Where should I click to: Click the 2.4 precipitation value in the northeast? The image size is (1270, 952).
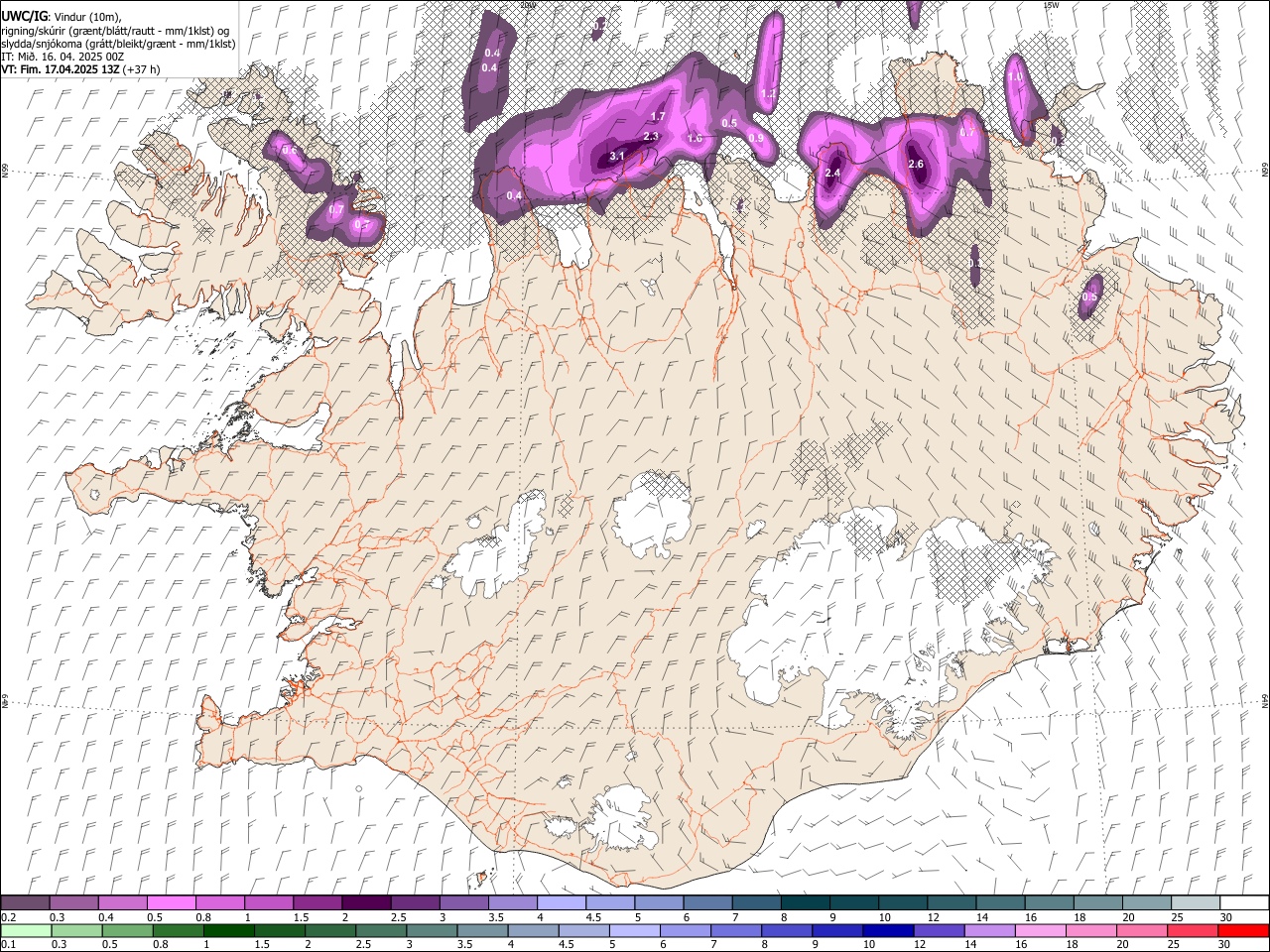832,174
